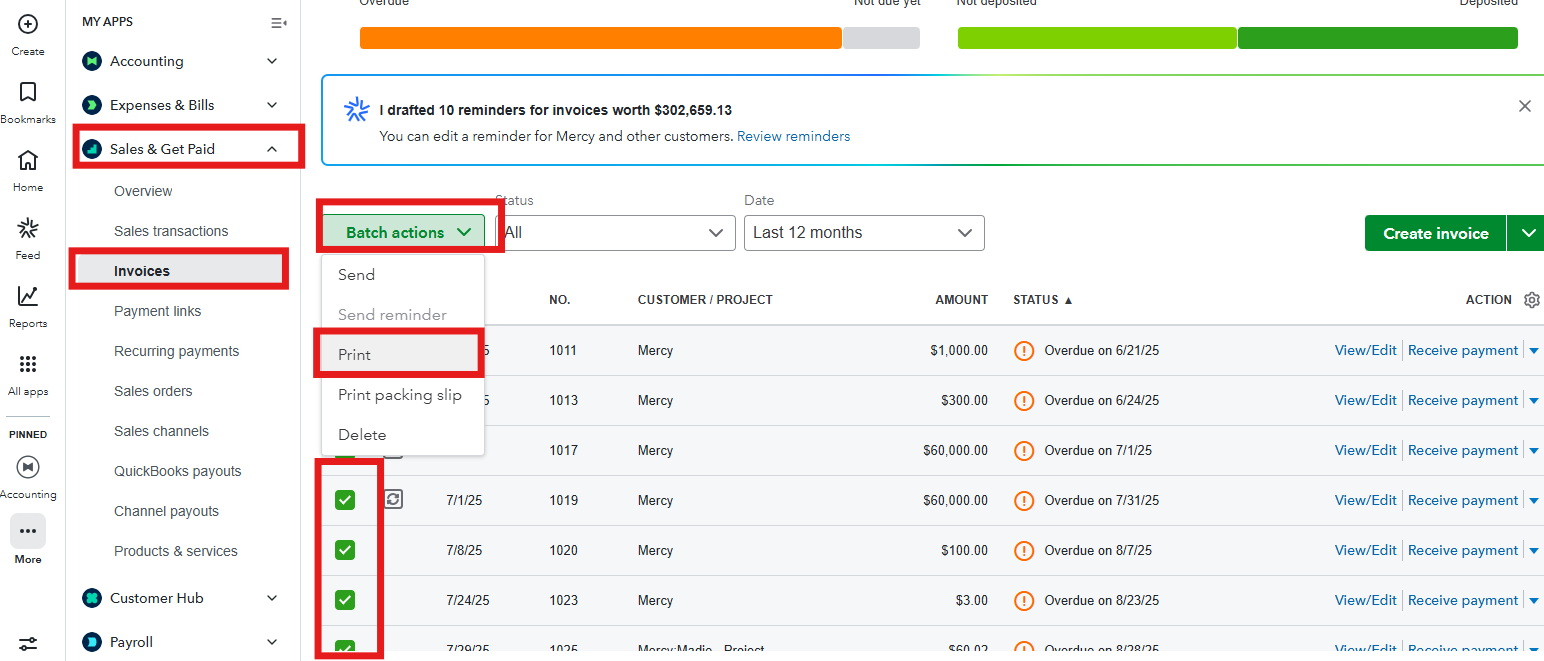The width and height of the screenshot is (1544, 661).
Task: Collapse My Apps menu panel icon
Action: [x=279, y=22]
